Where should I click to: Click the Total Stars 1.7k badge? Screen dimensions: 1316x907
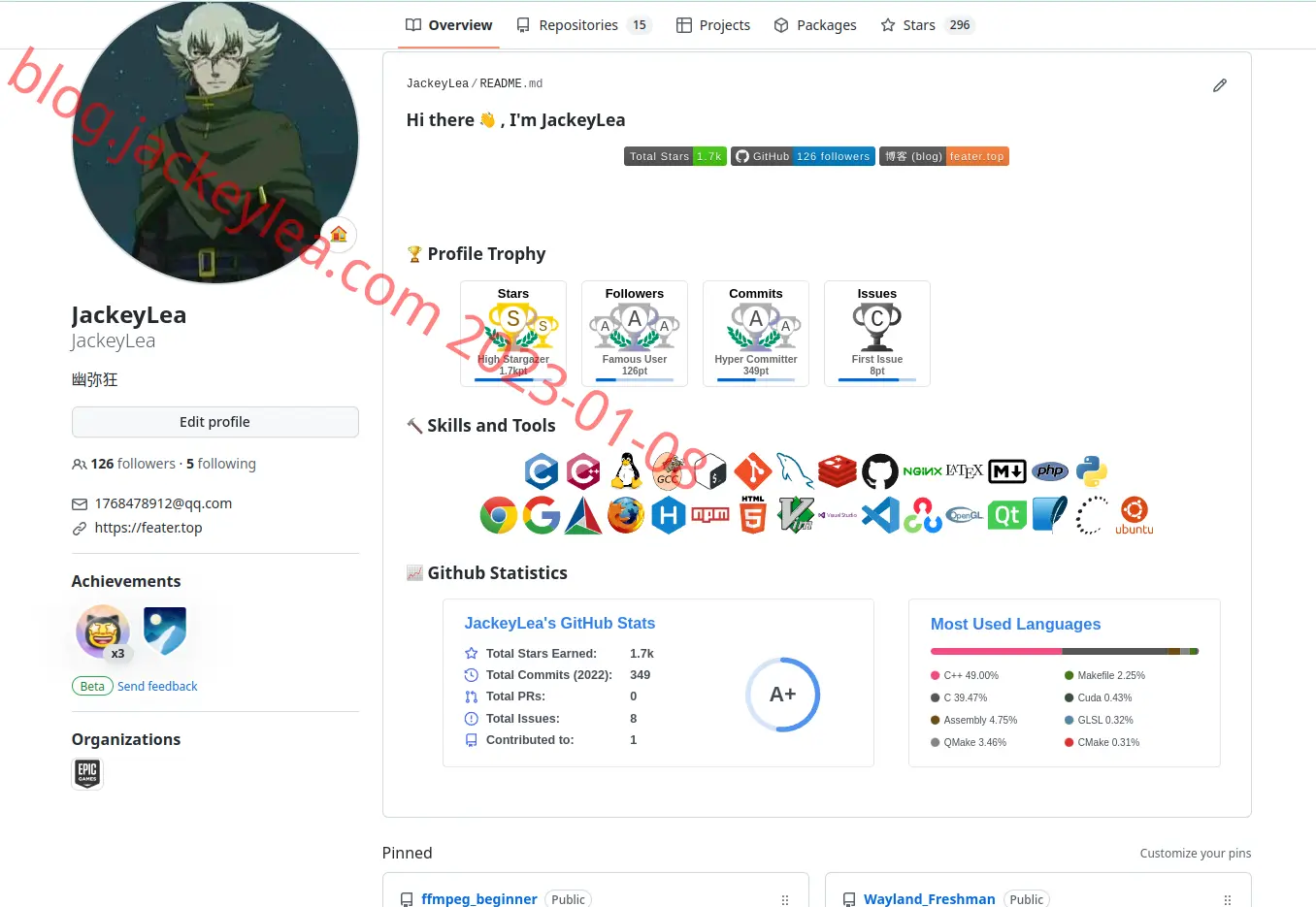[x=675, y=156]
